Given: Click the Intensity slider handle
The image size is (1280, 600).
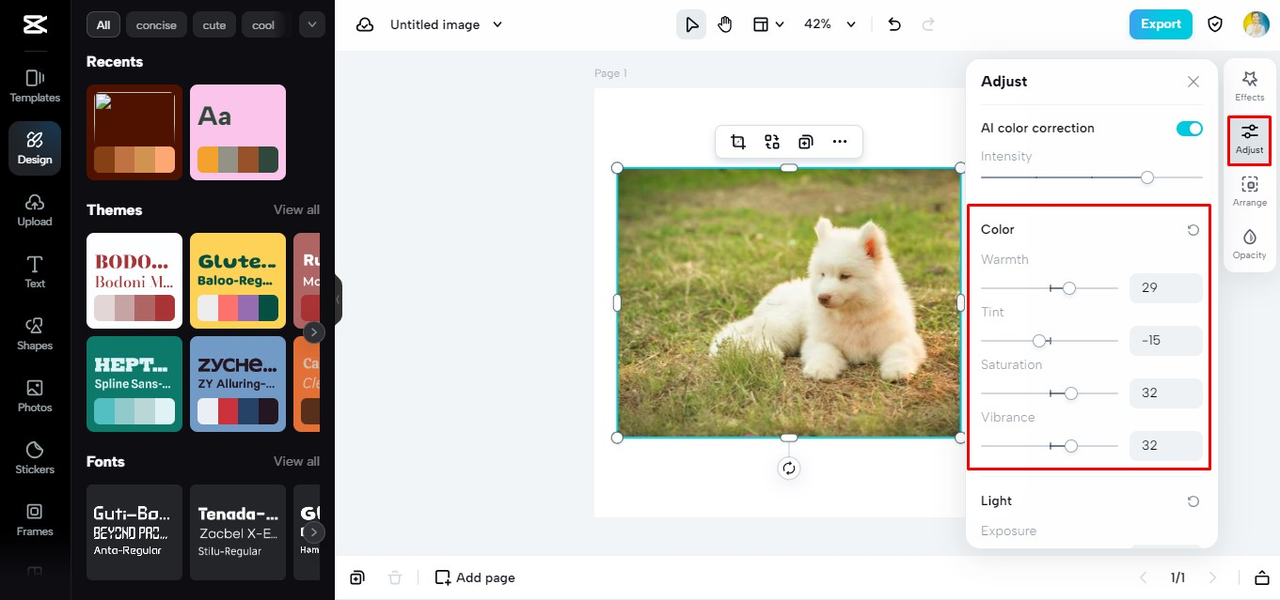Looking at the screenshot, I should point(1147,177).
